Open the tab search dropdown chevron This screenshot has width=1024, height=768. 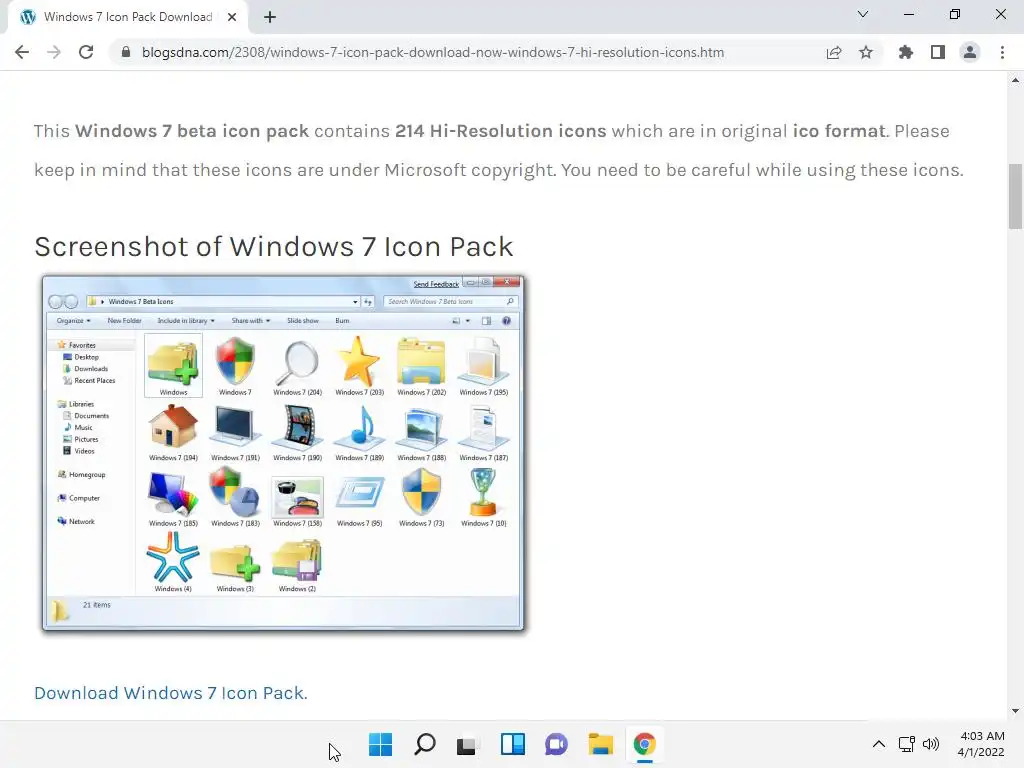coord(863,14)
